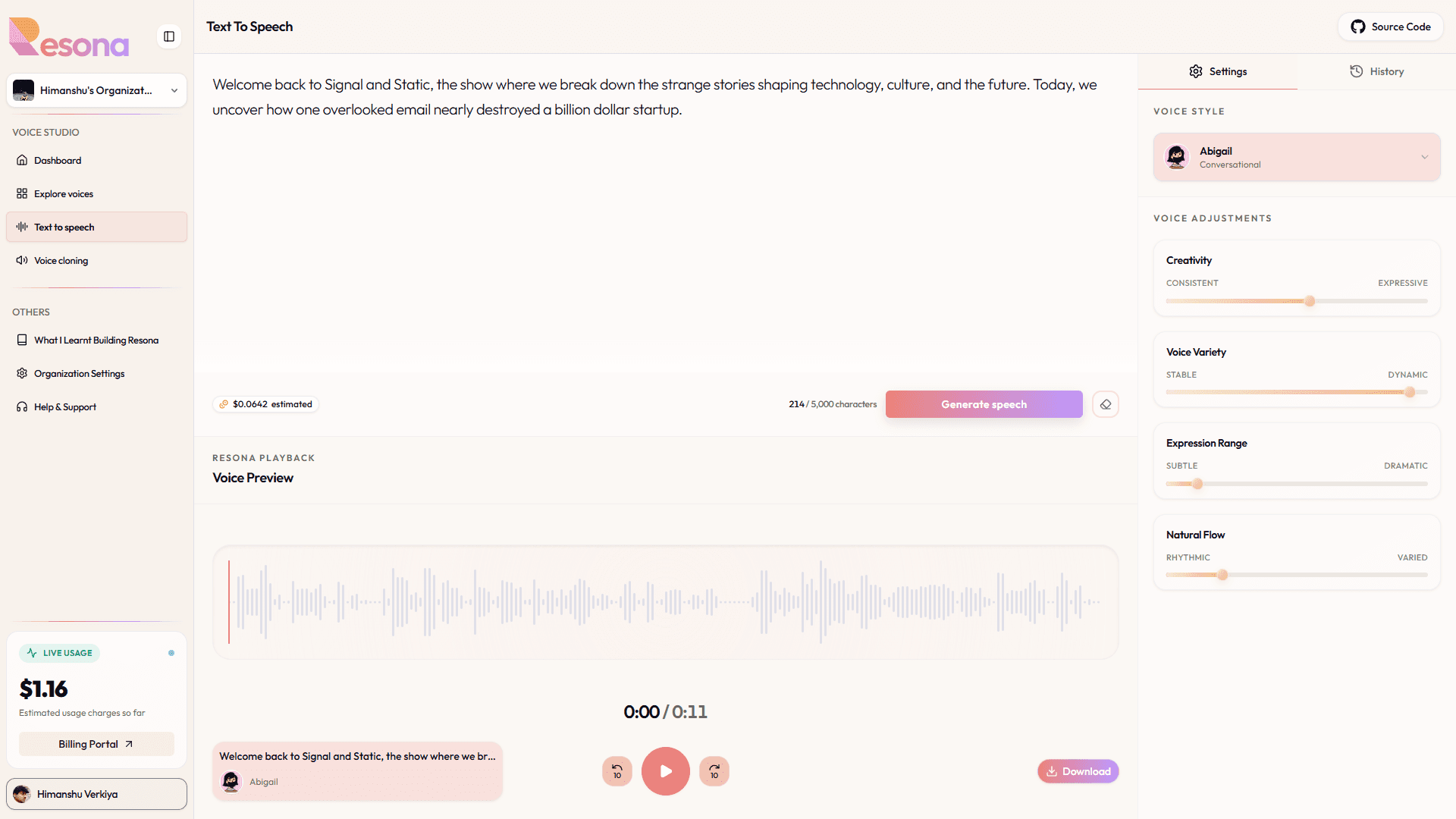
Task: Click the Organization Settings gear icon
Action: click(x=22, y=373)
